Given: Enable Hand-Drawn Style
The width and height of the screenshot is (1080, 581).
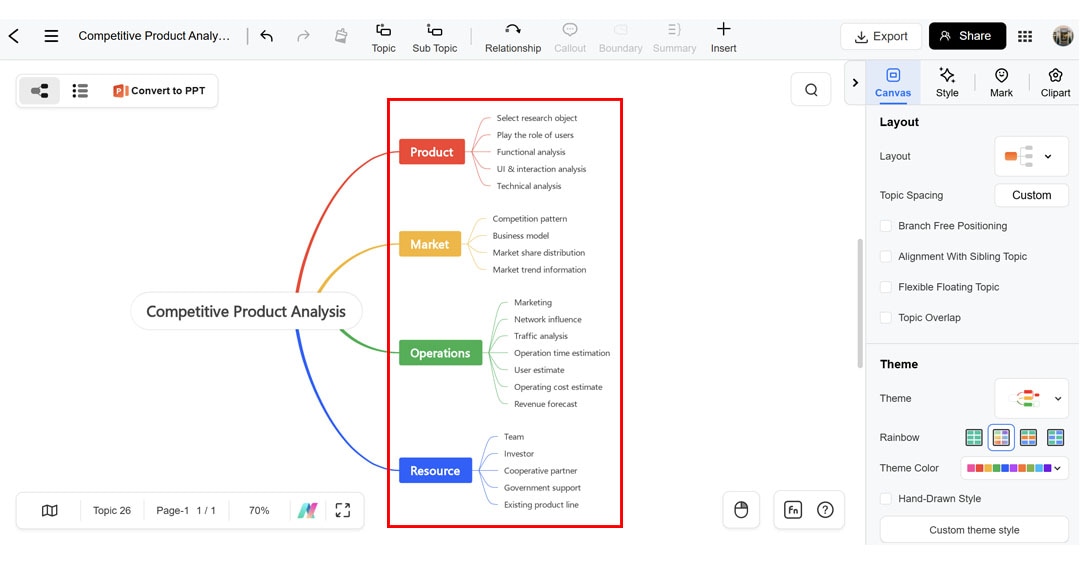Looking at the screenshot, I should pyautogui.click(x=885, y=498).
